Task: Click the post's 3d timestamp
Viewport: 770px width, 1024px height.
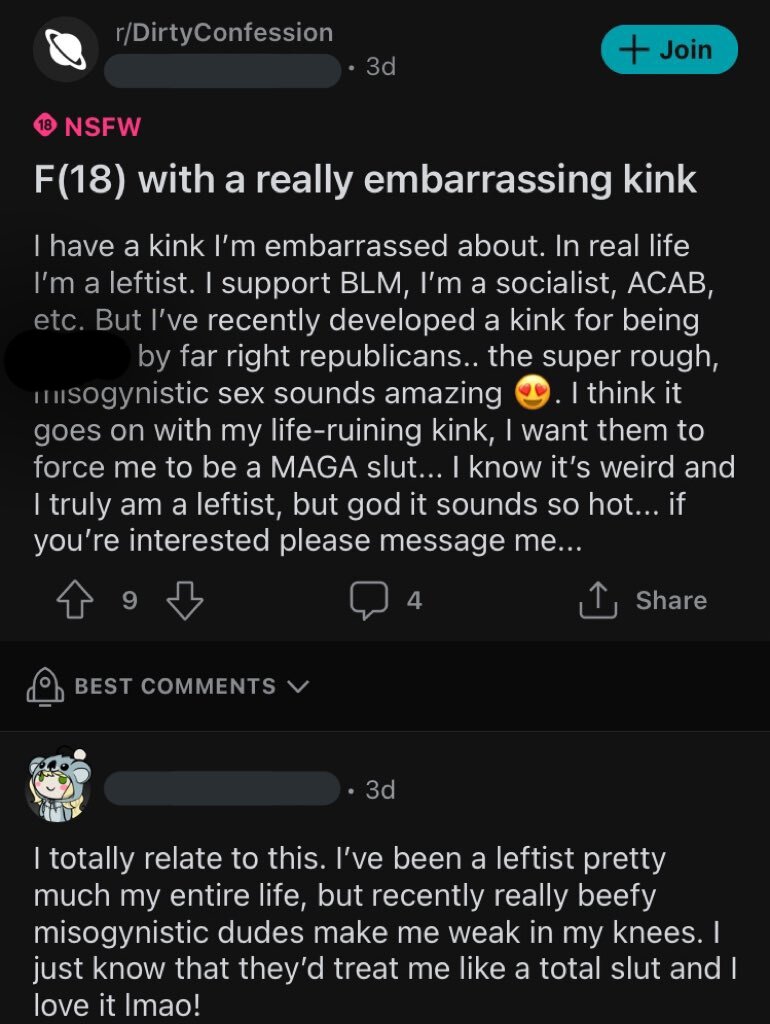Action: (381, 67)
